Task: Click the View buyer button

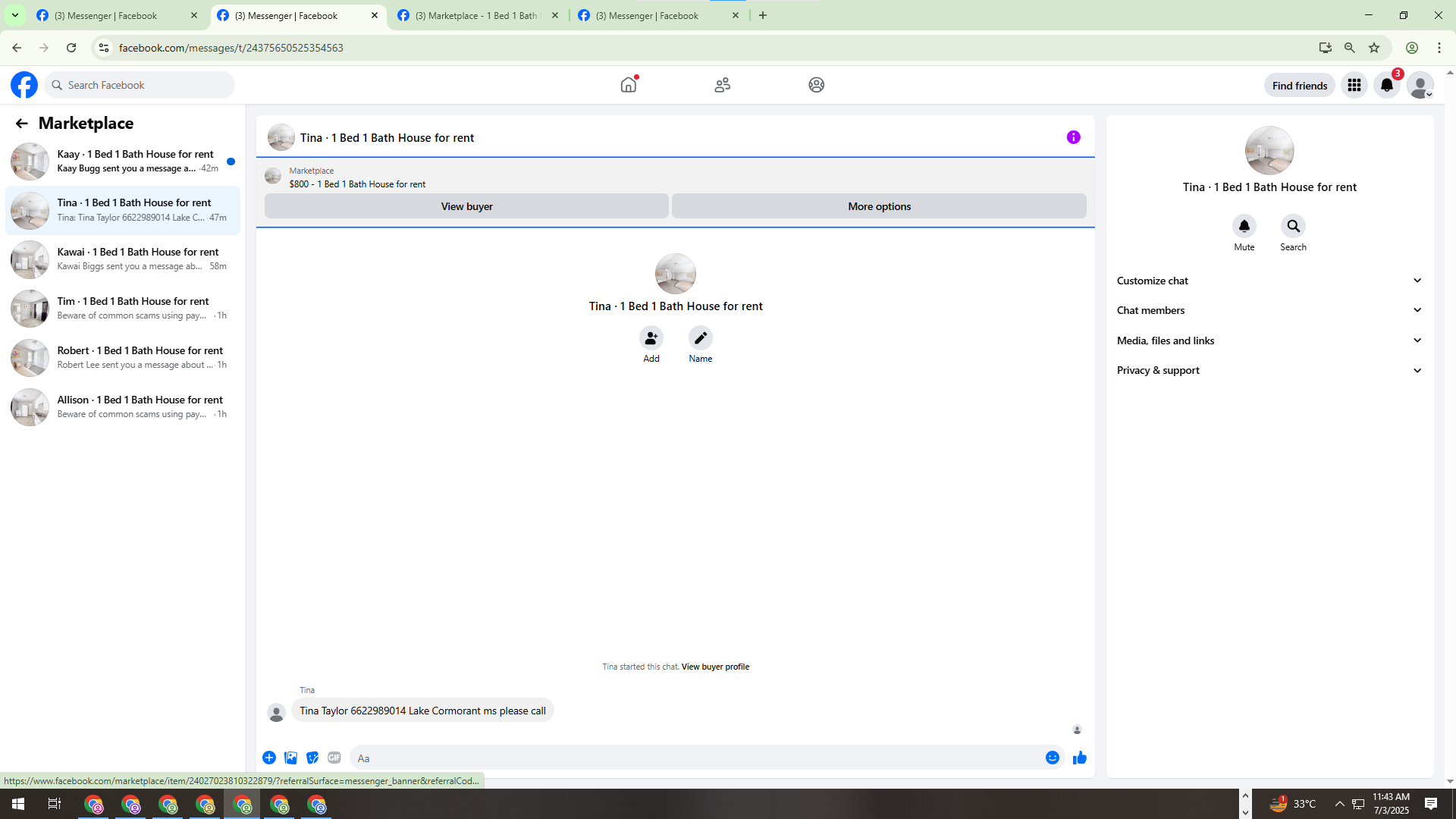Action: click(x=466, y=206)
